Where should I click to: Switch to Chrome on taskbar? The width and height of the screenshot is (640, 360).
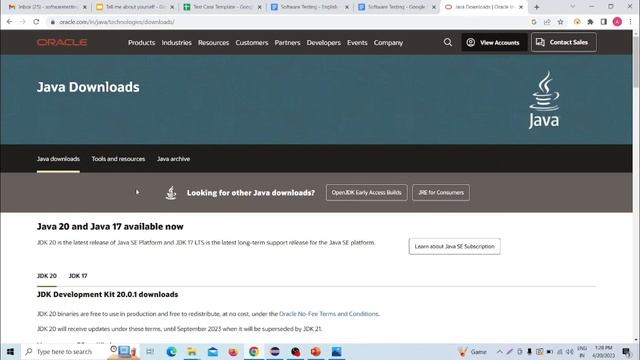(254, 351)
